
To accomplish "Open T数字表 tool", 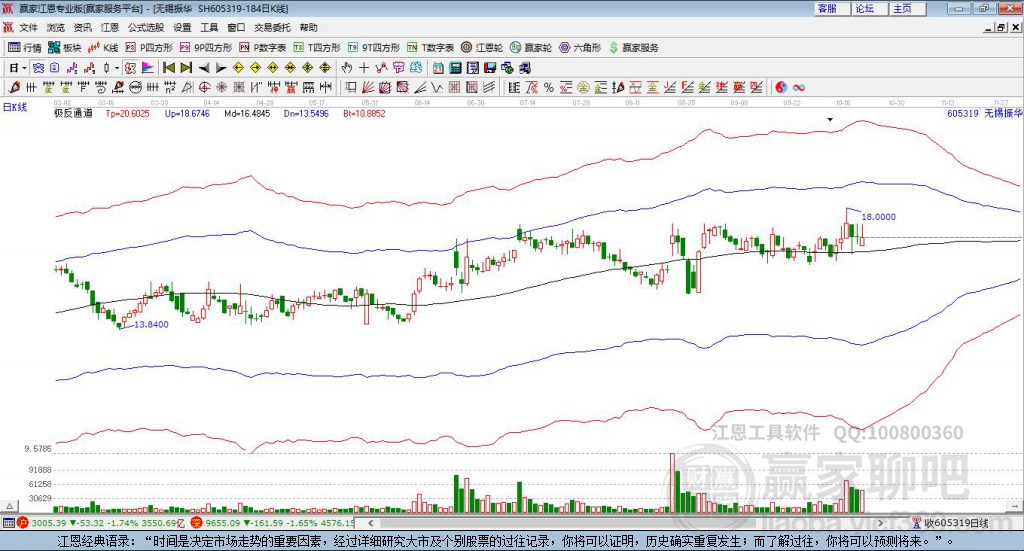I will (430, 48).
